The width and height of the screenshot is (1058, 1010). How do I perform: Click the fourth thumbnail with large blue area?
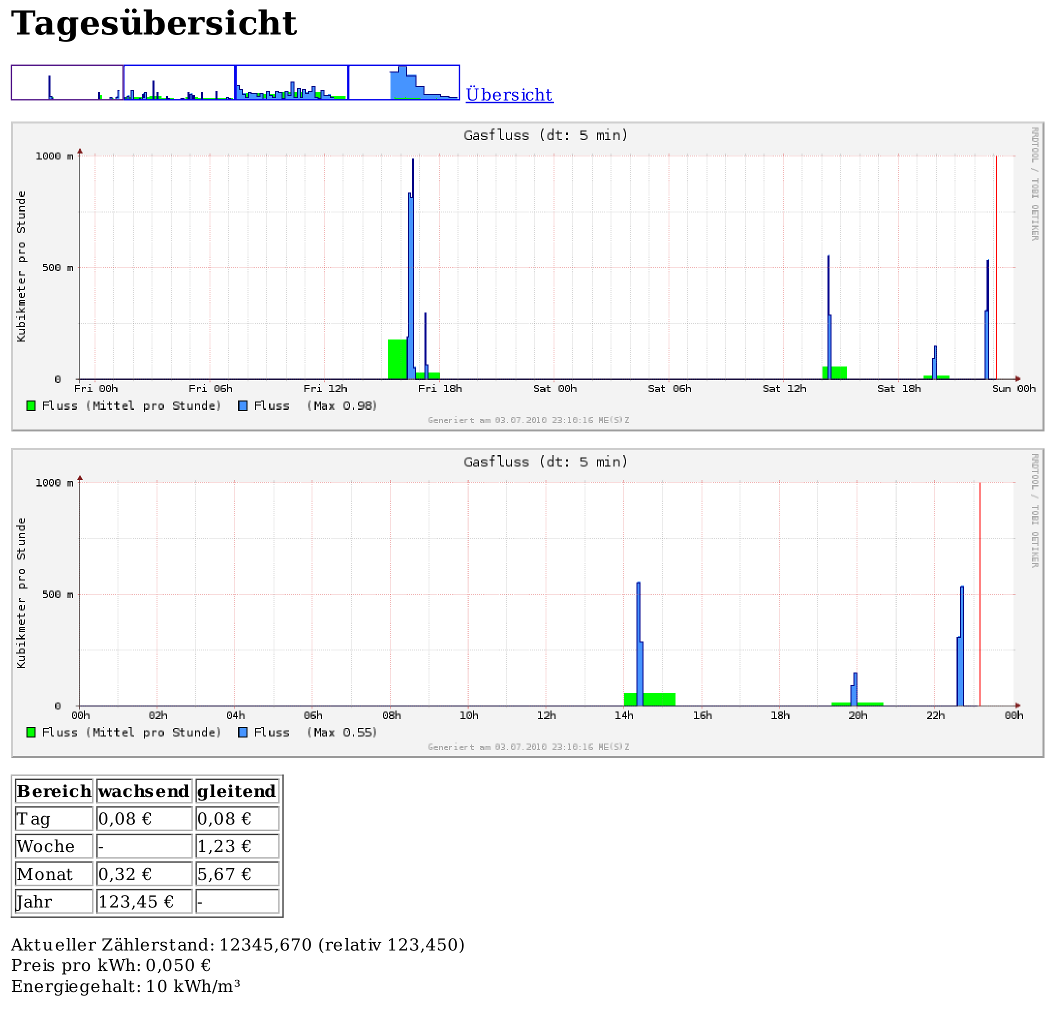click(404, 83)
